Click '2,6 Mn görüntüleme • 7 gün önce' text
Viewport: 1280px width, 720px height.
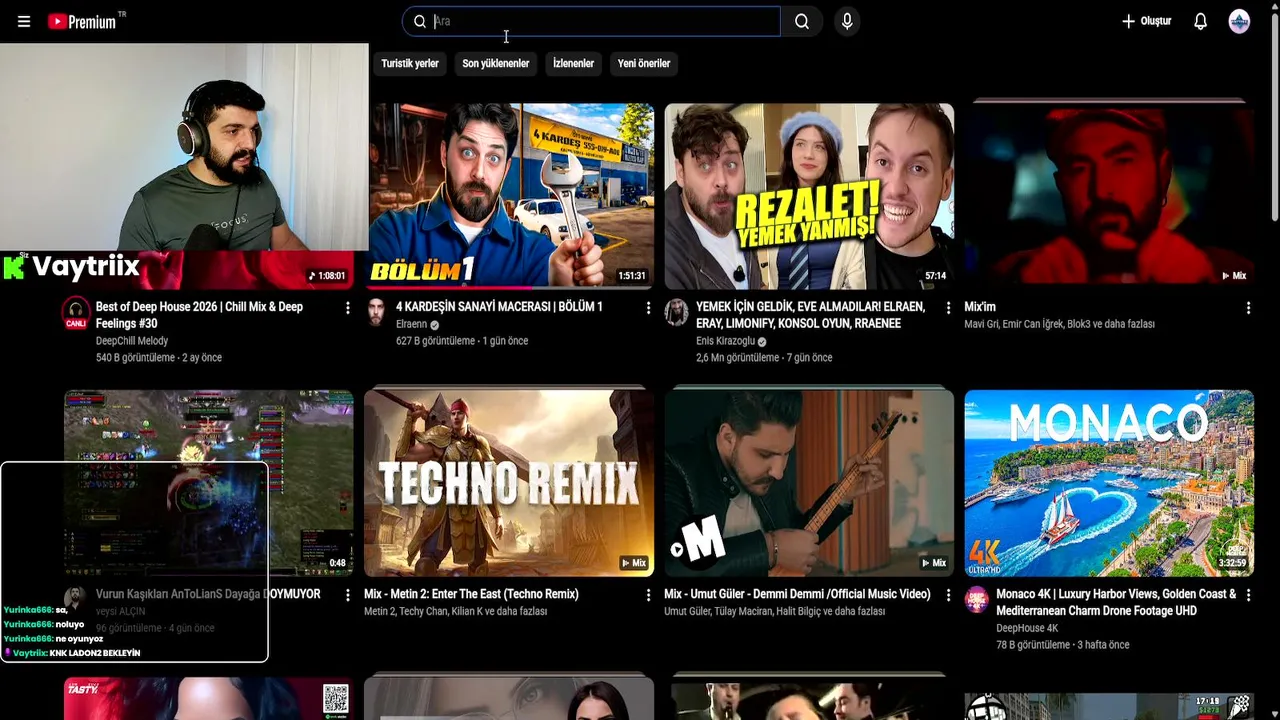(764, 358)
